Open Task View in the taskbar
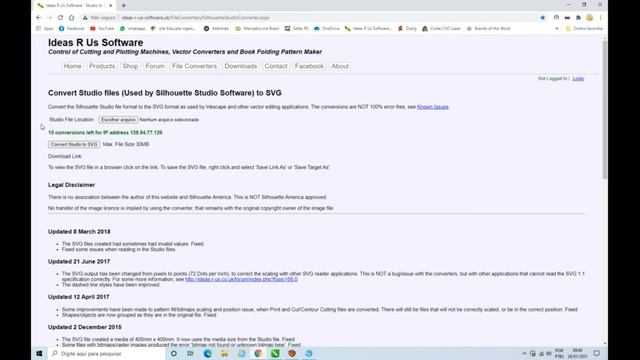Screen dimensions: 640x360 (191, 353)
